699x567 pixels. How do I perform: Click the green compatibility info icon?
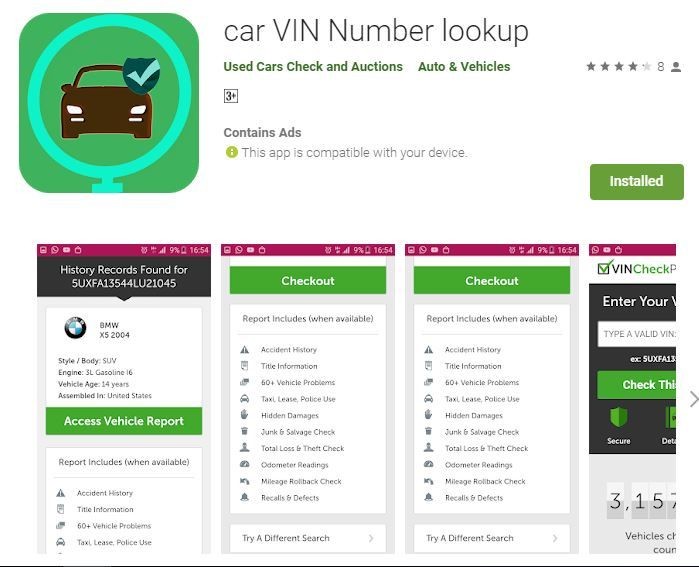(x=232, y=152)
